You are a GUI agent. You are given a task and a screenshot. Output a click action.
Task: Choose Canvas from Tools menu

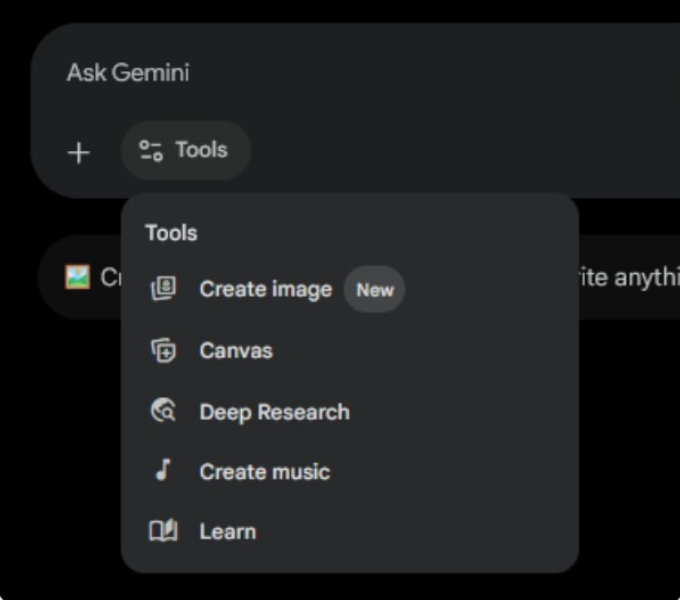(236, 350)
